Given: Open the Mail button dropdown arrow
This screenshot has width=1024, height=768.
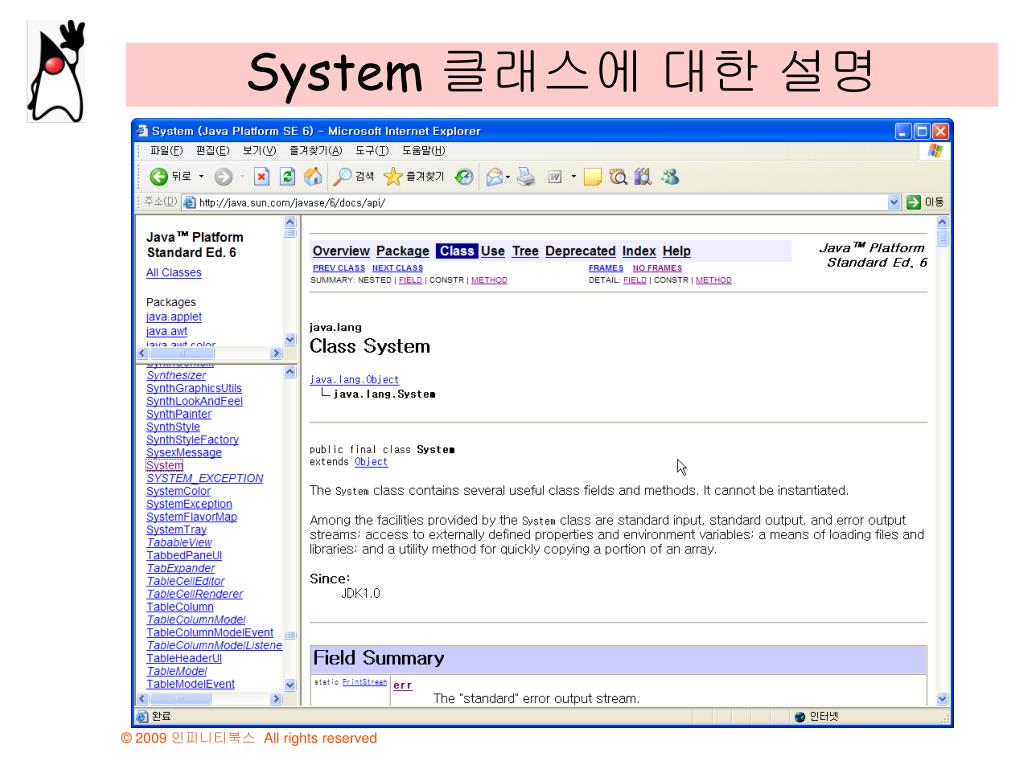Looking at the screenshot, I should (x=508, y=176).
